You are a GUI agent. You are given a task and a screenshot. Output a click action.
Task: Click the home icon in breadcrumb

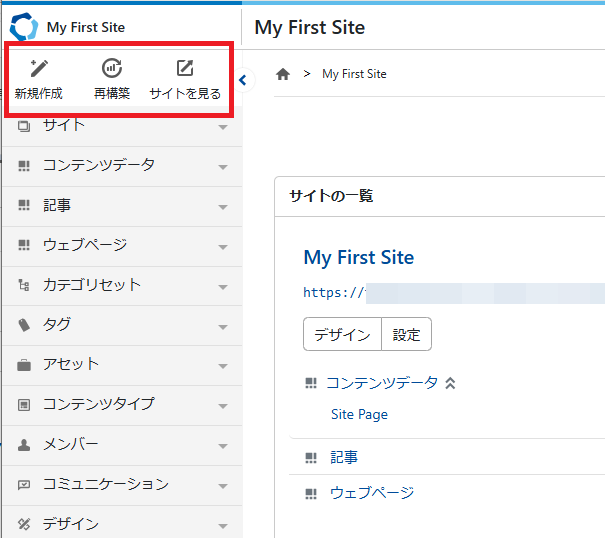pos(283,74)
